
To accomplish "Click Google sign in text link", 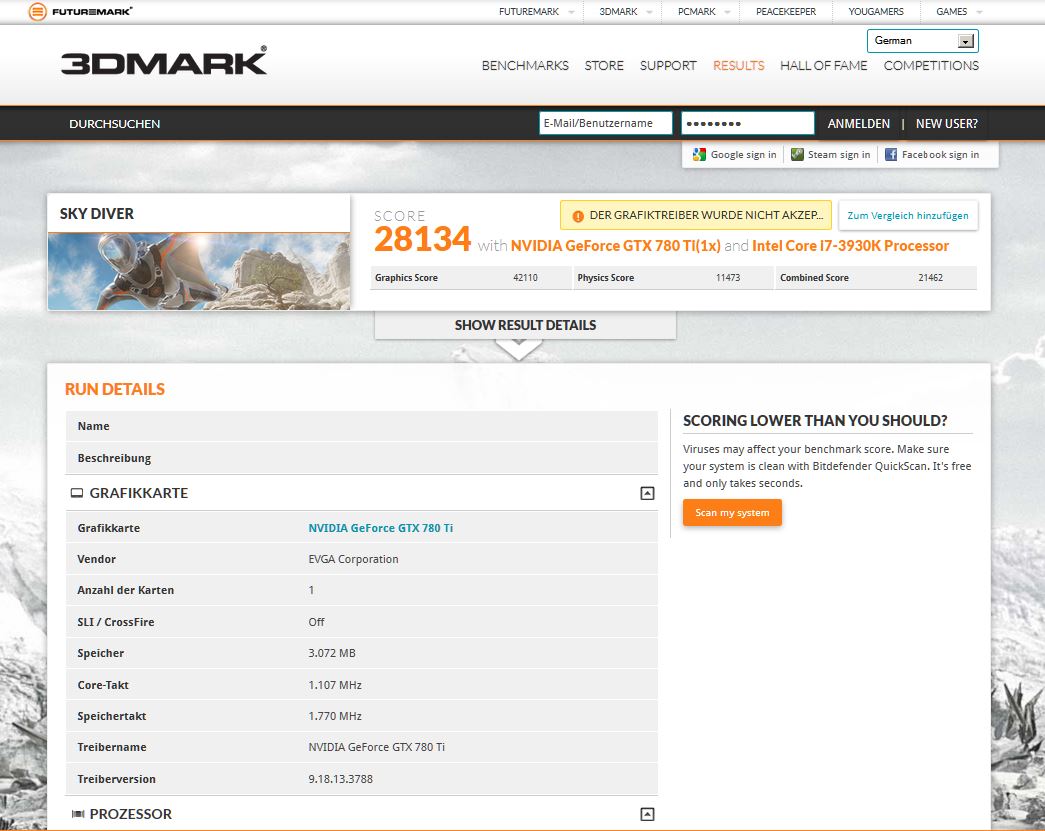I will pyautogui.click(x=743, y=155).
